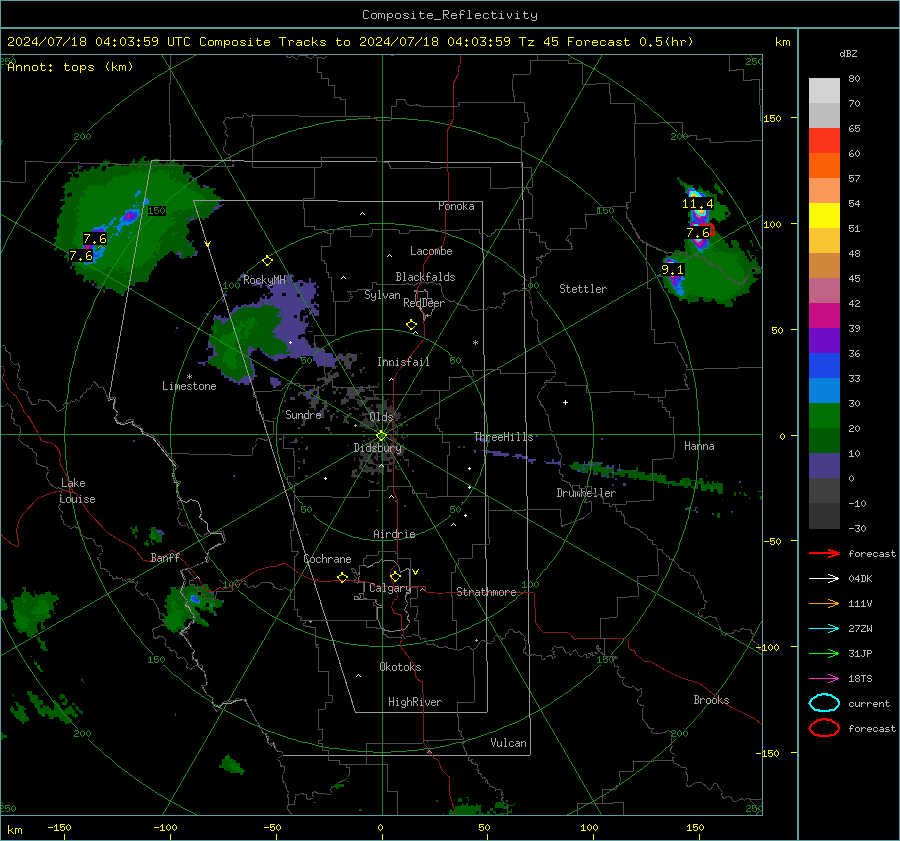This screenshot has width=900, height=841.
Task: Click the bright green 30-20 dBZ swatch
Action: tap(824, 416)
